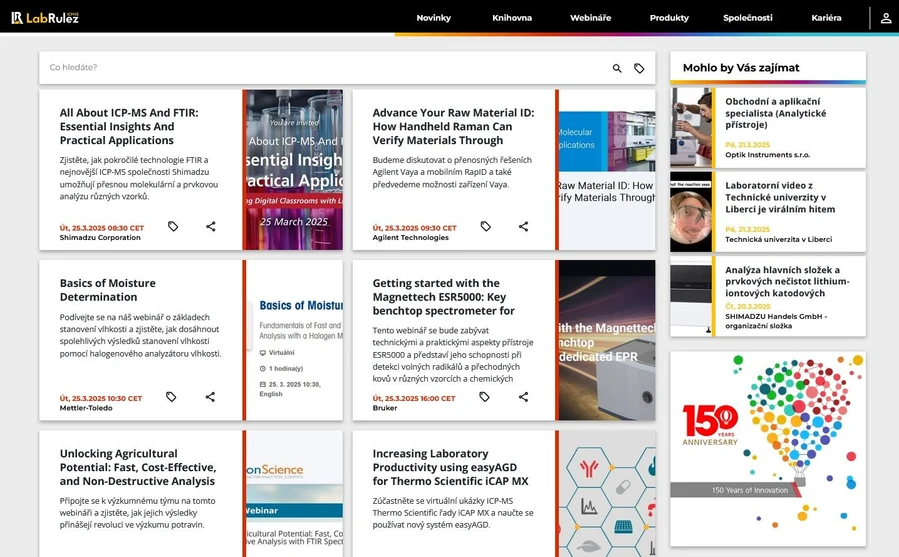Click 'Út, 25.3.2025 10:30 CET' date
Viewport: 899px width, 557px height.
101,398
